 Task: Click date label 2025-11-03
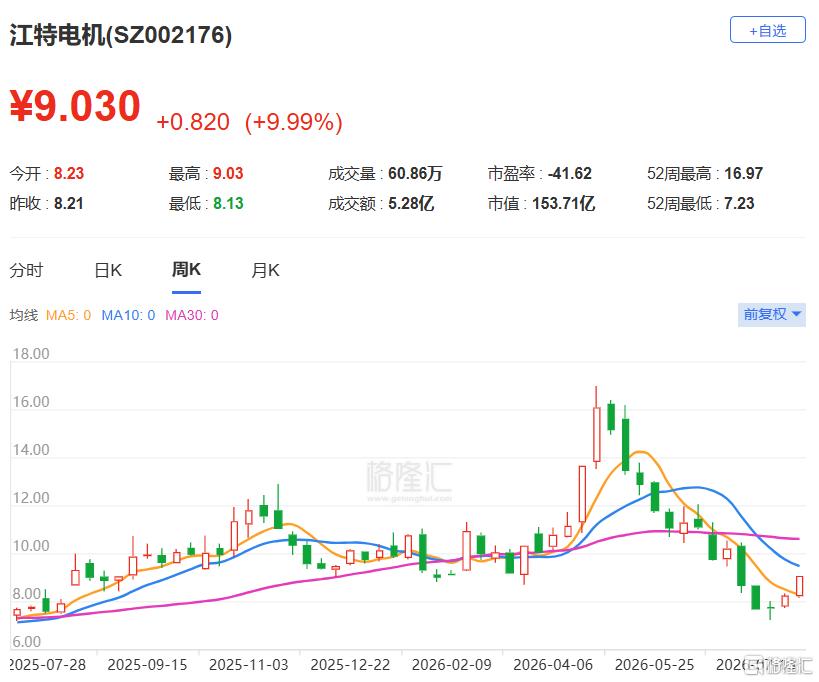tap(249, 665)
